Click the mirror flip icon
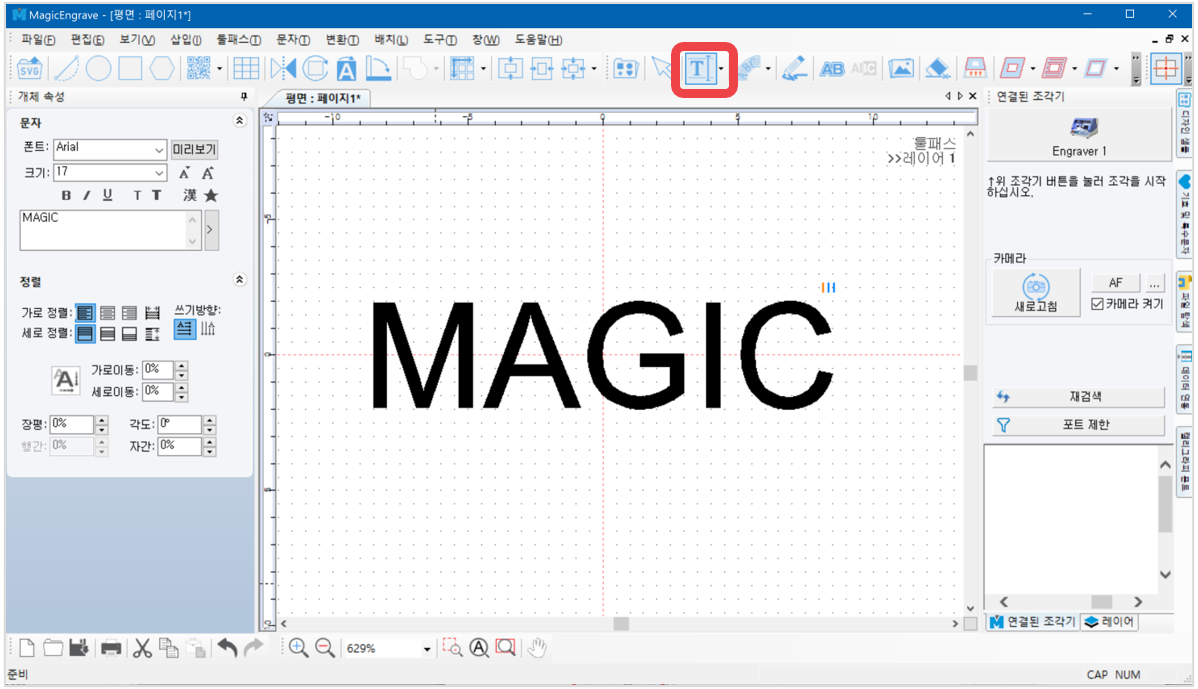The width and height of the screenshot is (1198, 689). pyautogui.click(x=283, y=69)
